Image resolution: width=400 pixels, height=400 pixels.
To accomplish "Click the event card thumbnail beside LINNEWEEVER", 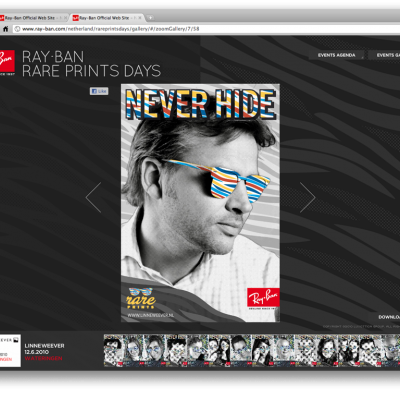I will point(10,351).
